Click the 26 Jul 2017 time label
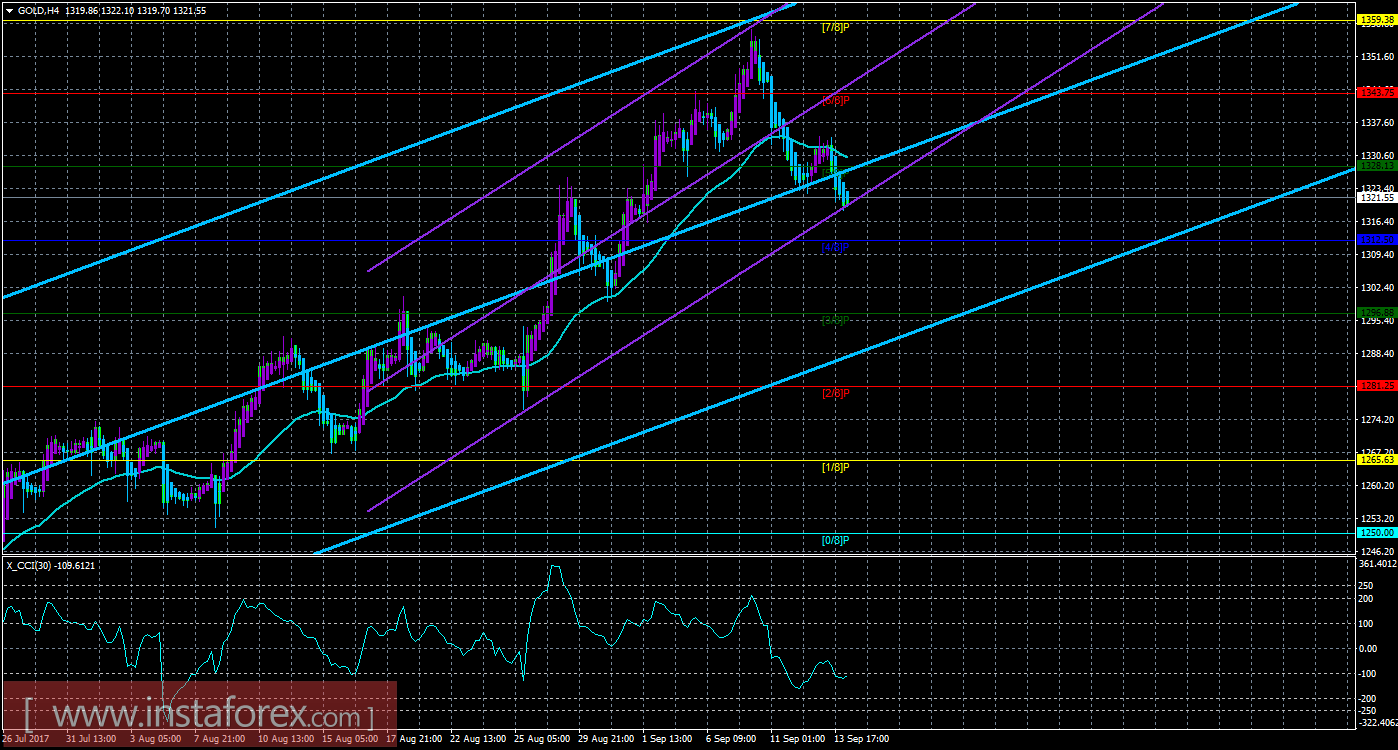 tap(24, 739)
